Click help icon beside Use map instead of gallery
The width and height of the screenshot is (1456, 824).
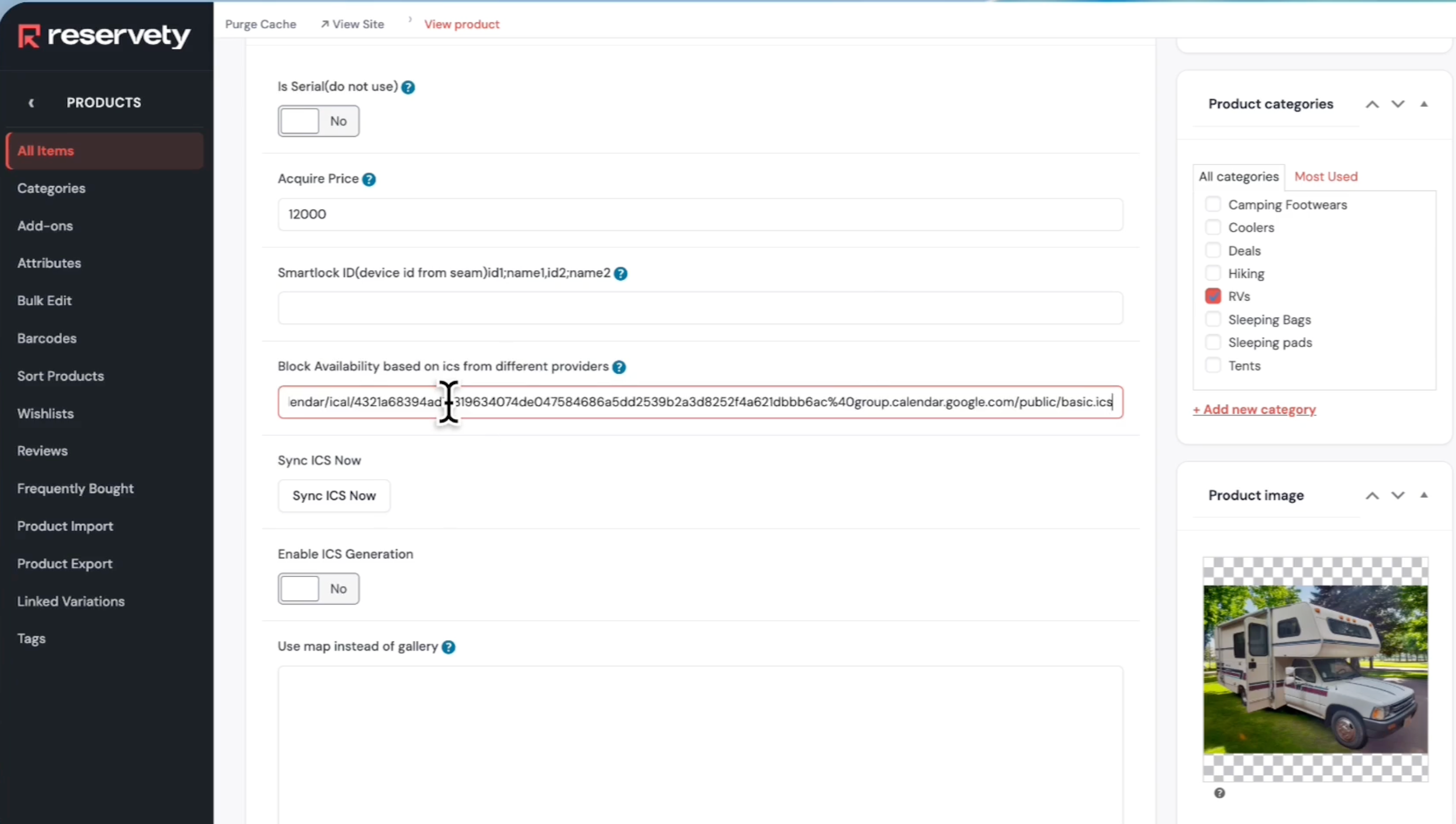[x=448, y=647]
